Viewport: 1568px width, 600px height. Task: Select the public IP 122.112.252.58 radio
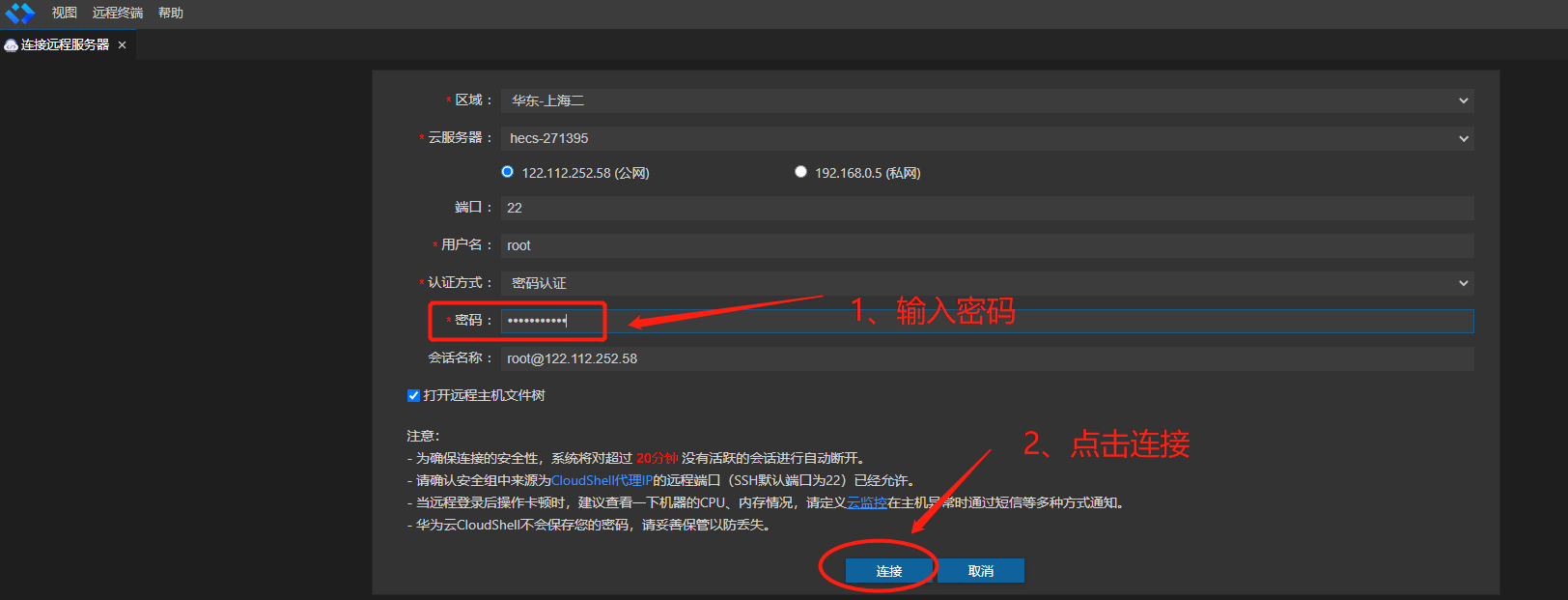coord(507,172)
